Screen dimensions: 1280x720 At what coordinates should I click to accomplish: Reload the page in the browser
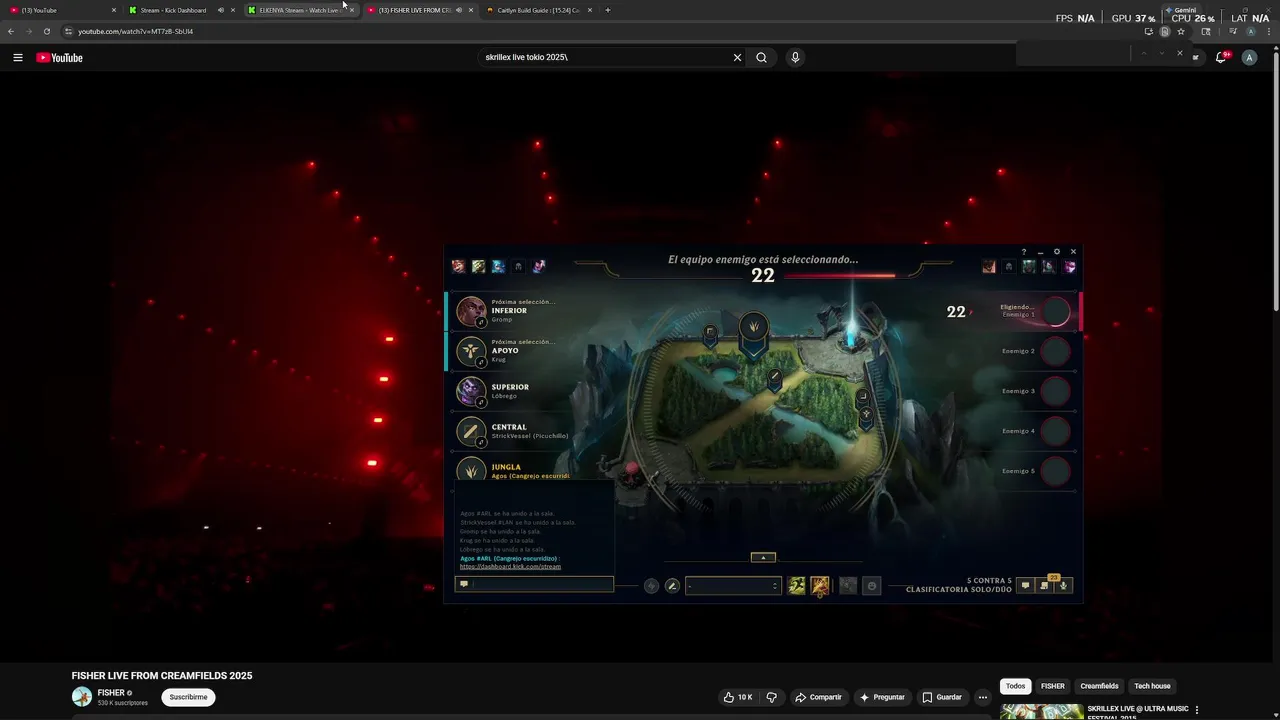click(x=46, y=31)
